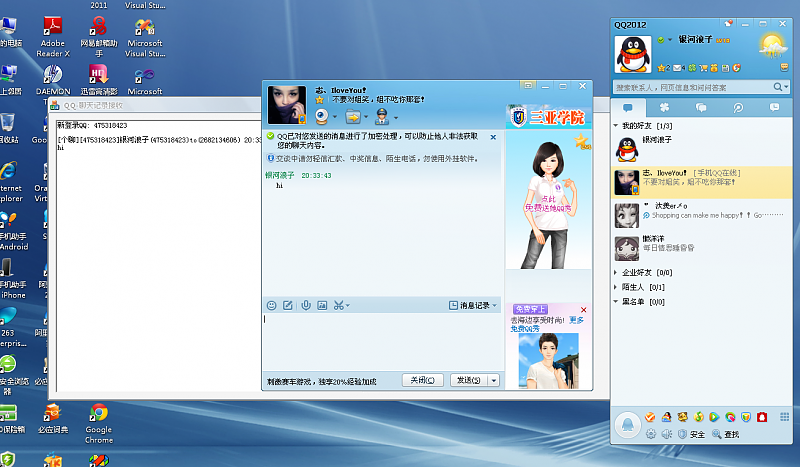
Task: Click the colorful browser icon in QQ header
Action: click(x=736, y=68)
